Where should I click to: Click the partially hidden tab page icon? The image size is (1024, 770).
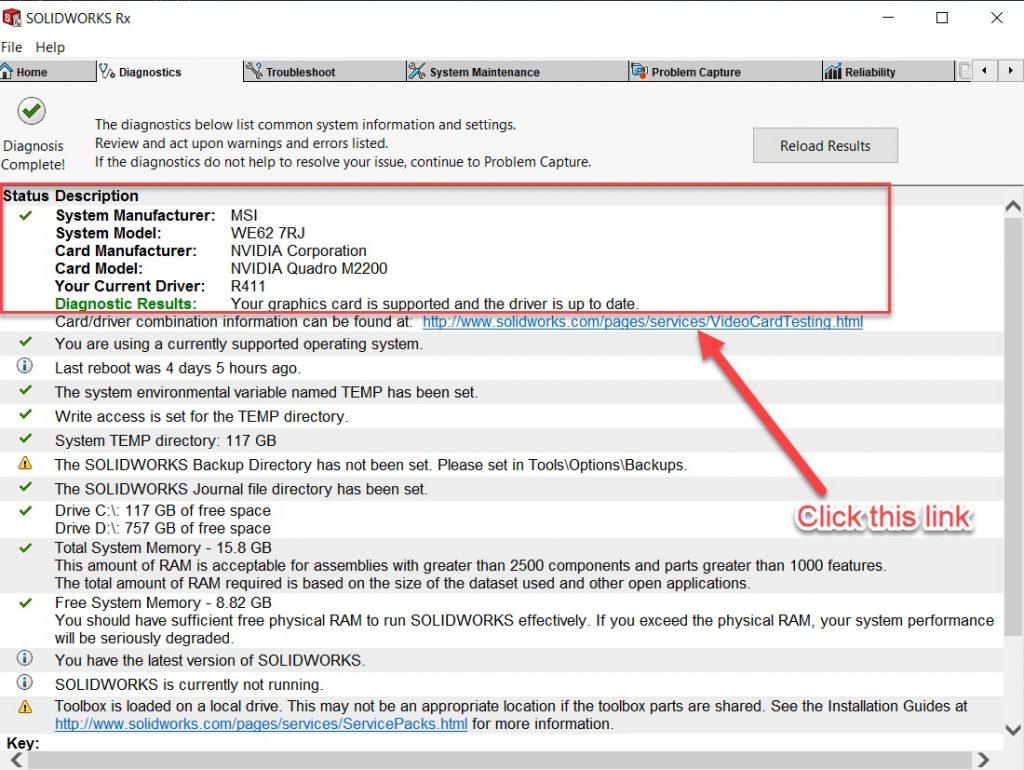[x=964, y=71]
